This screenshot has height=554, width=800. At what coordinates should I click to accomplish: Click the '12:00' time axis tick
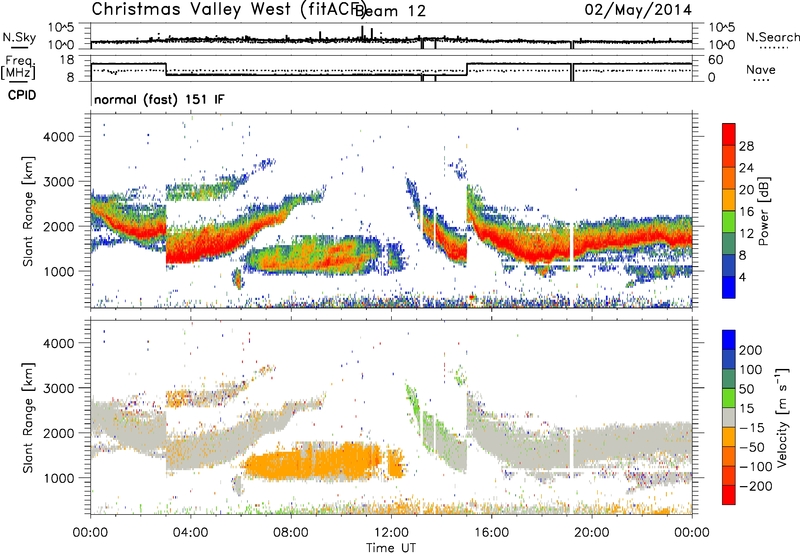pos(391,533)
